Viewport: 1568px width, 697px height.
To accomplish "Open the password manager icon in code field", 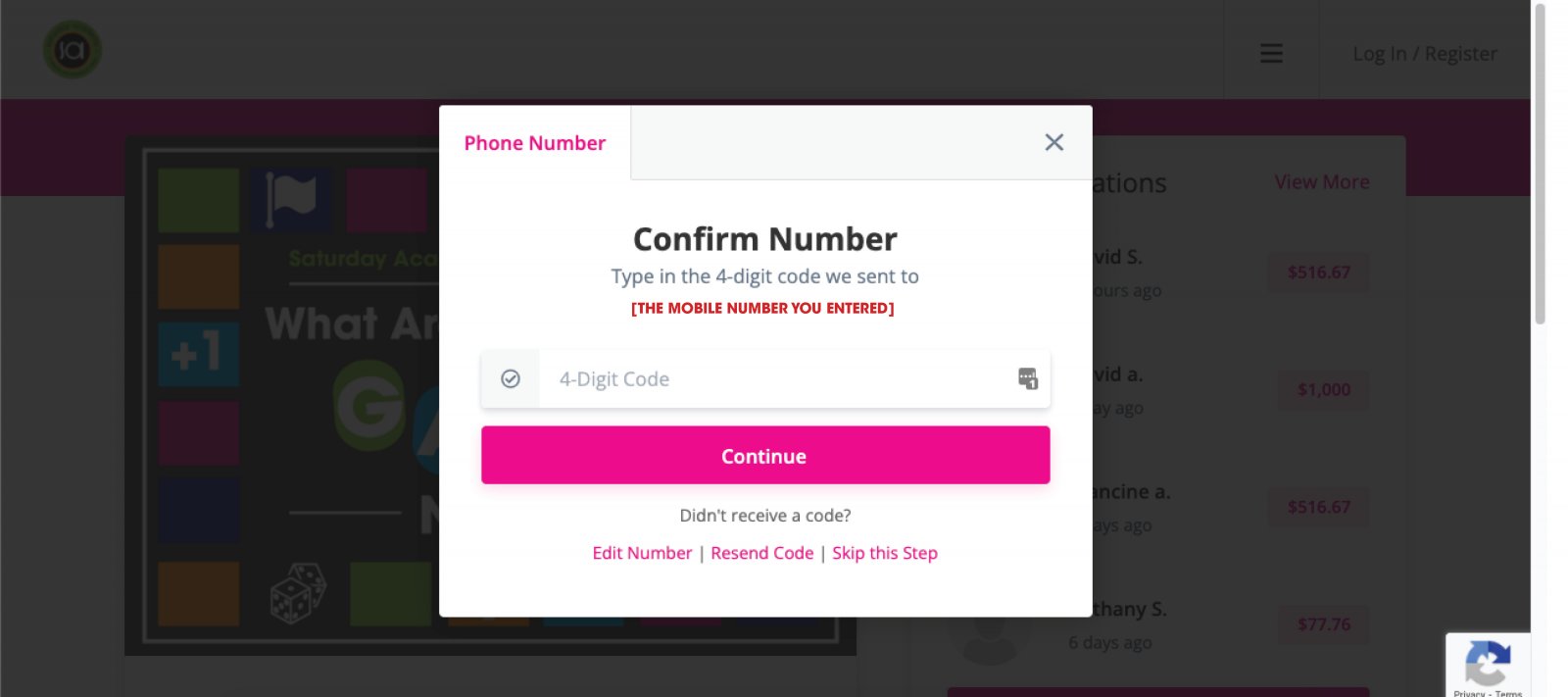I will click(x=1027, y=378).
